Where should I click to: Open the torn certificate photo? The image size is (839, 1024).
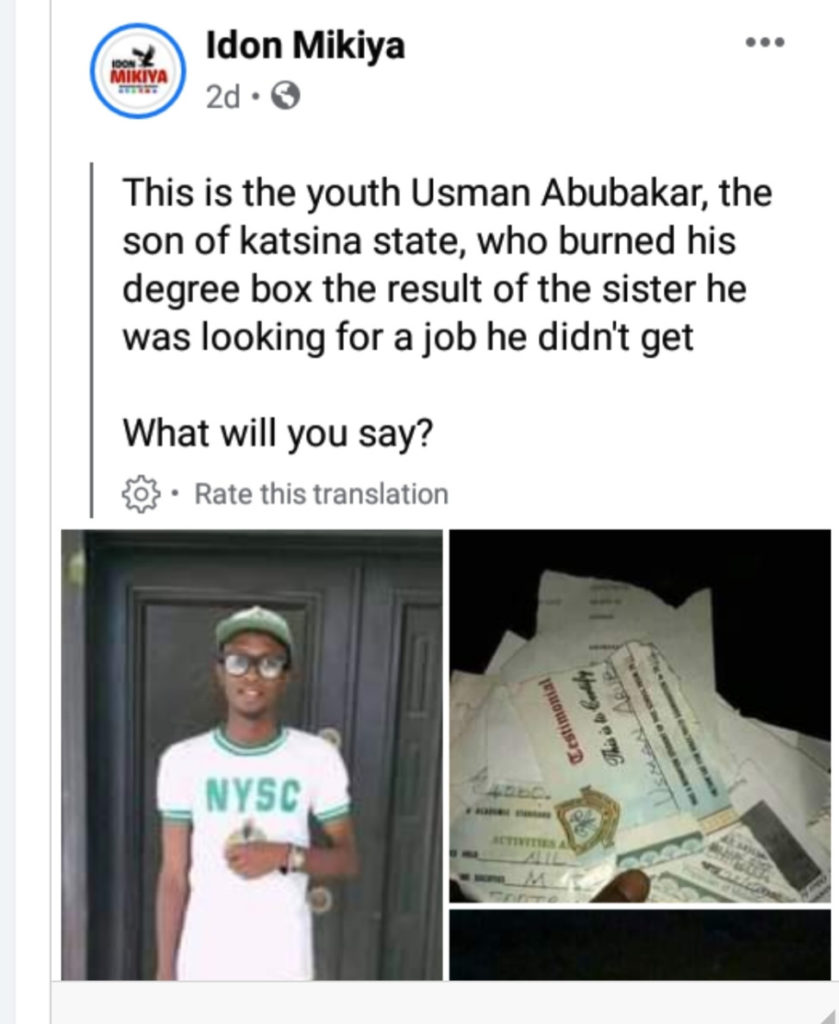640,716
